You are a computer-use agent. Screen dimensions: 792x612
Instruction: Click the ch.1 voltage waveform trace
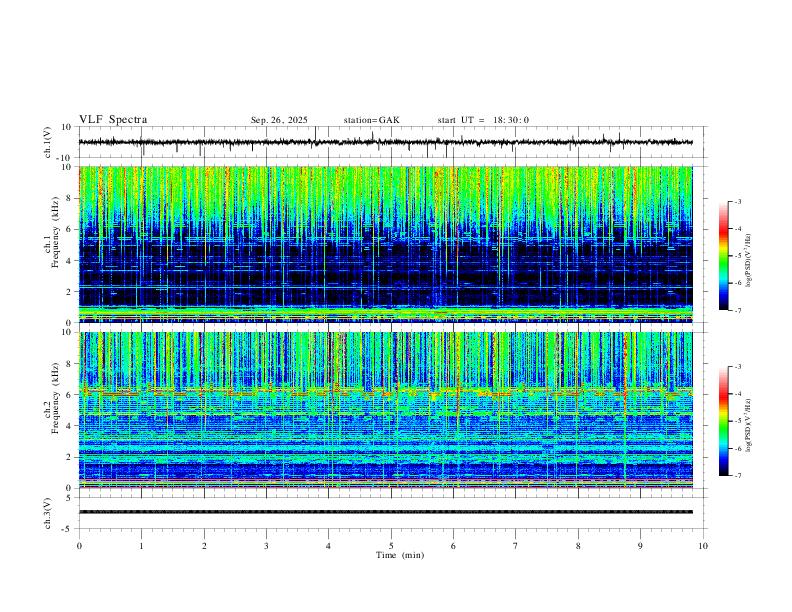(x=385, y=142)
